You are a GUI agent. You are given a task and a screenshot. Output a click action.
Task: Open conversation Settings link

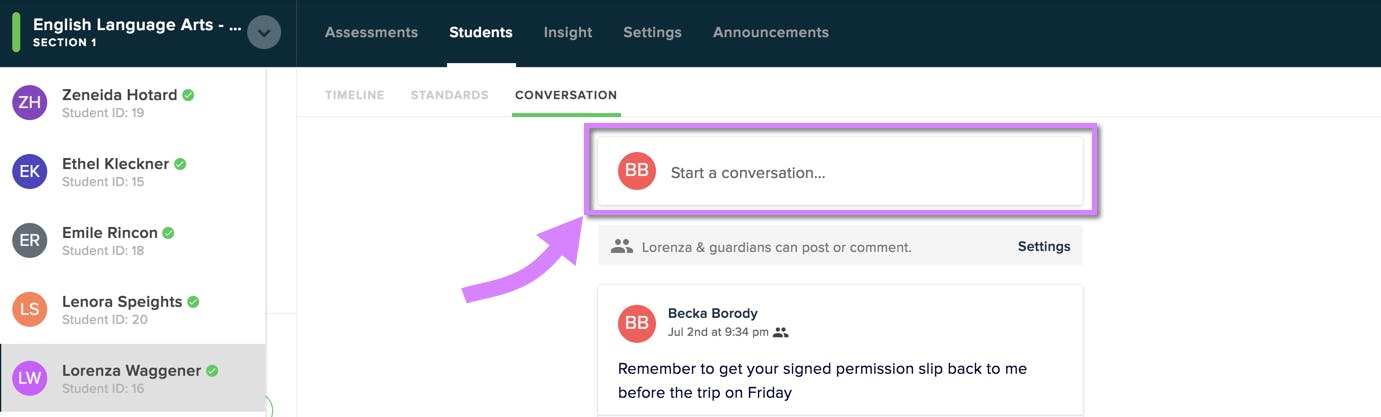coord(1044,246)
